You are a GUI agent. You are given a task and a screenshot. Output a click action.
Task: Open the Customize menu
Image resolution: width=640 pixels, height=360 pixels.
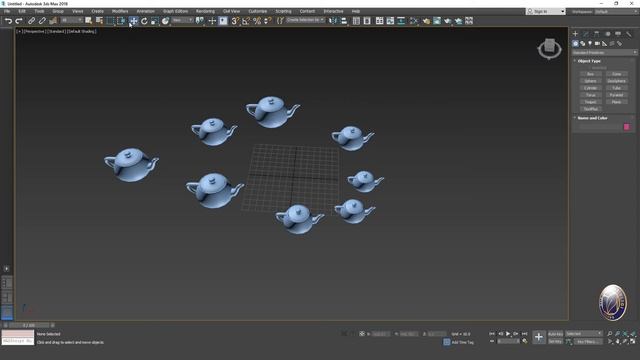coord(258,11)
